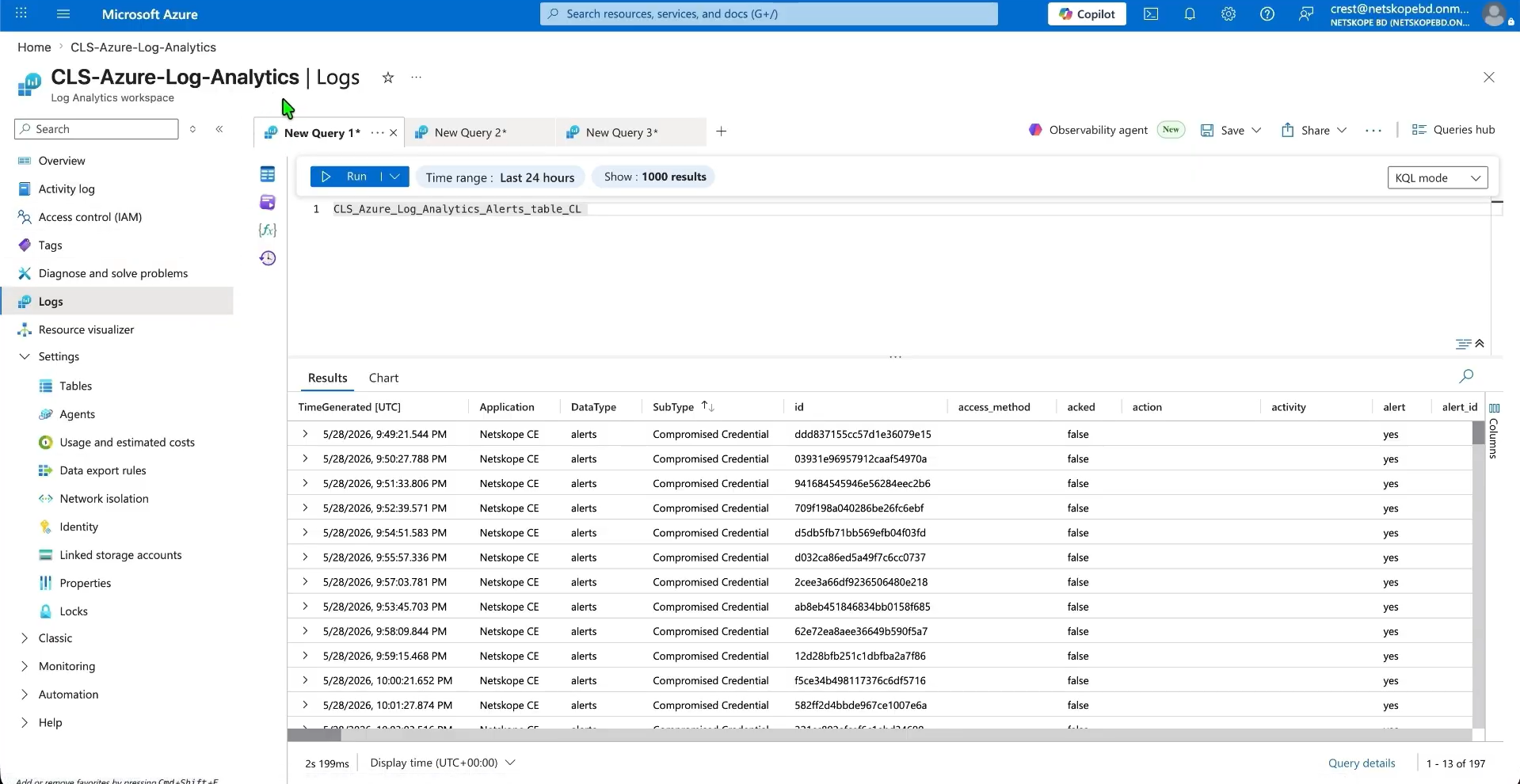The image size is (1520, 784).
Task: Expand the Help section
Action: point(25,723)
